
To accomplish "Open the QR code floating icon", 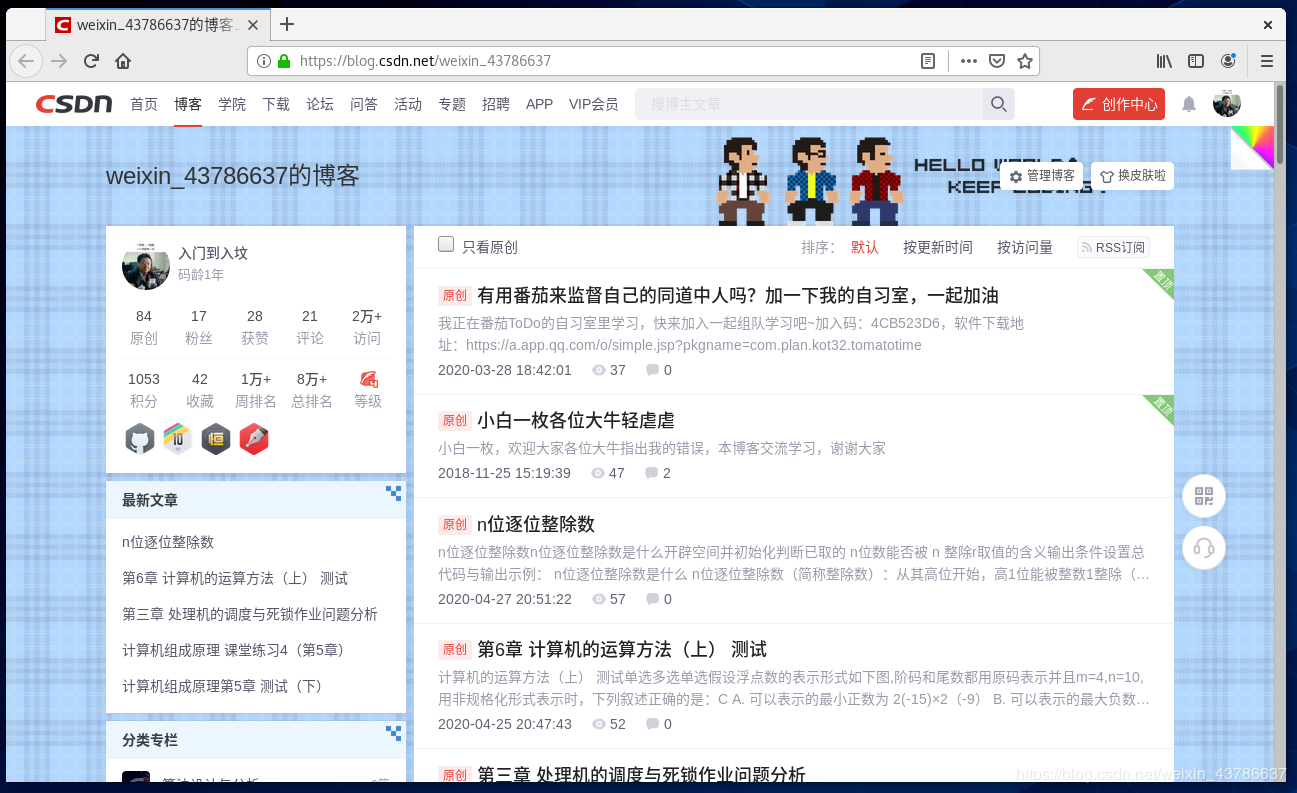I will [1203, 496].
